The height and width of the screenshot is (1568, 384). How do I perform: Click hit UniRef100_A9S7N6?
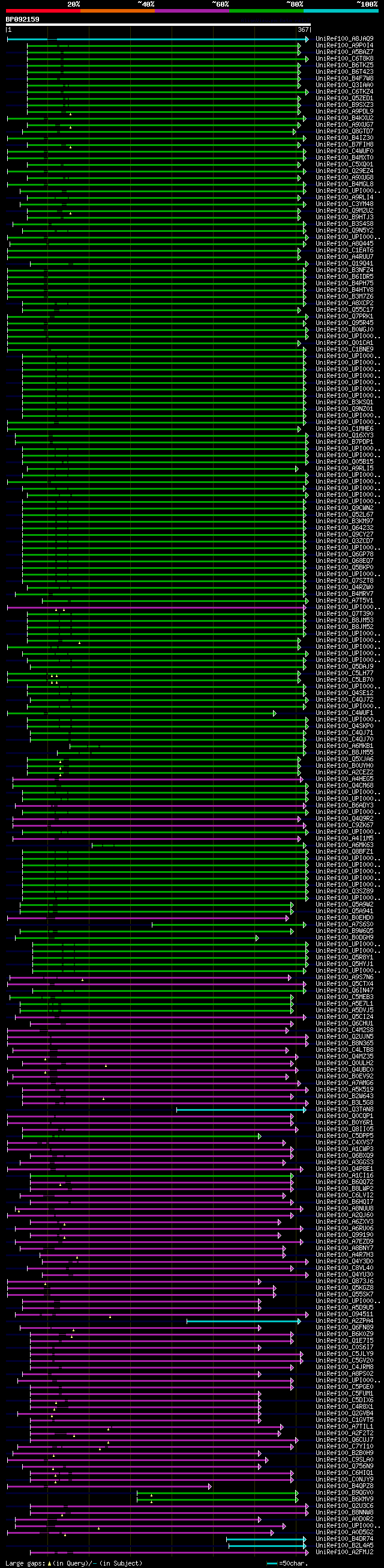point(344,977)
